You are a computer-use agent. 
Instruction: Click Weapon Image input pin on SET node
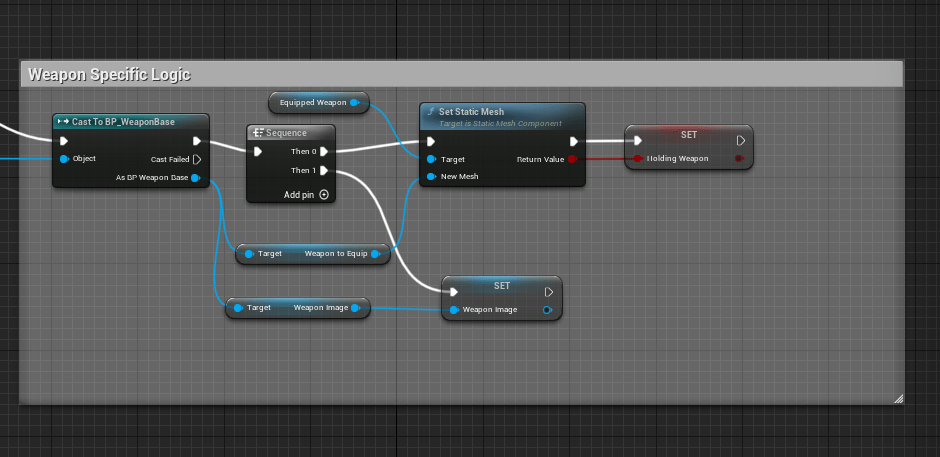coord(454,310)
